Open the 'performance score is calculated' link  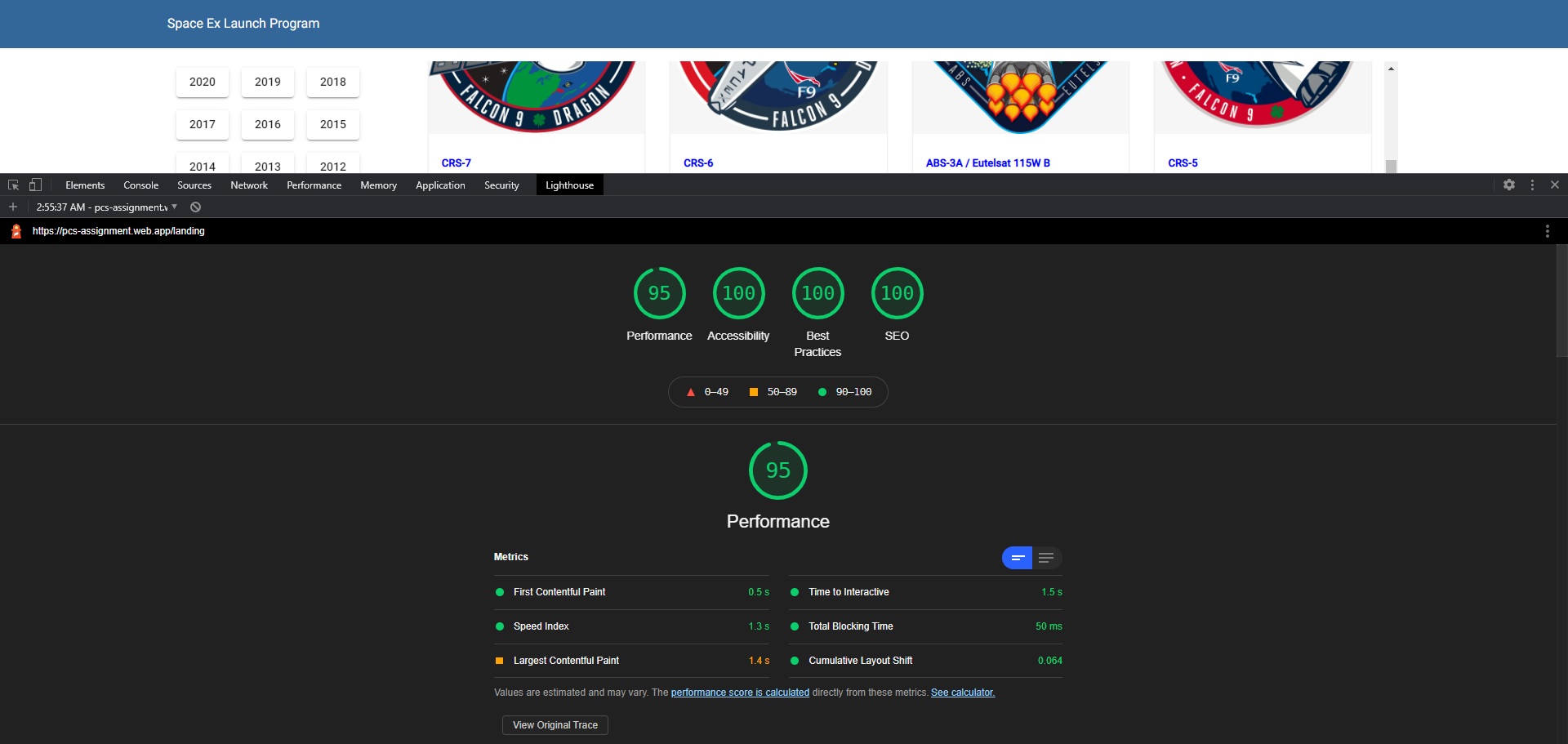(x=740, y=693)
